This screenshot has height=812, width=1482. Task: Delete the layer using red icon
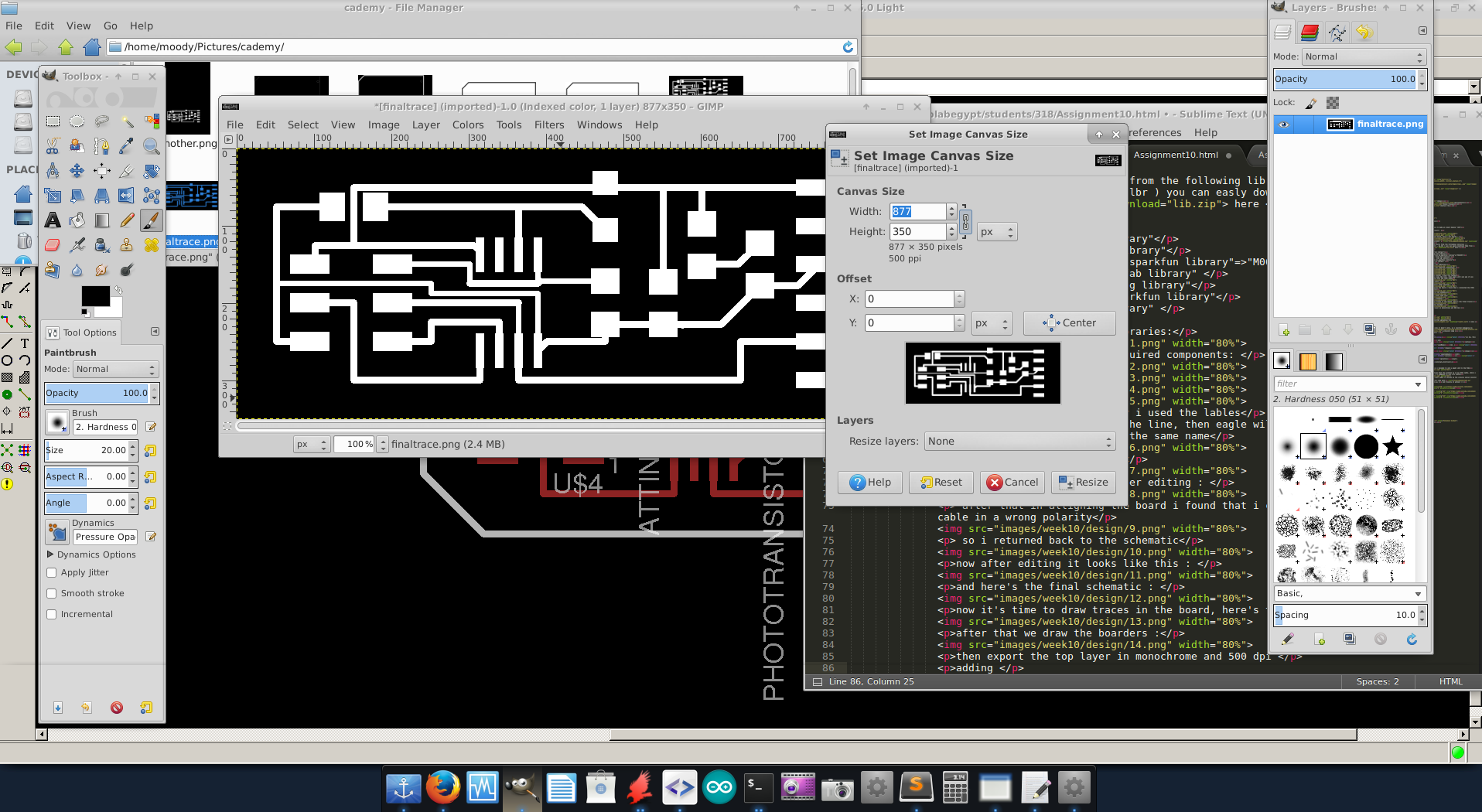coord(1415,330)
